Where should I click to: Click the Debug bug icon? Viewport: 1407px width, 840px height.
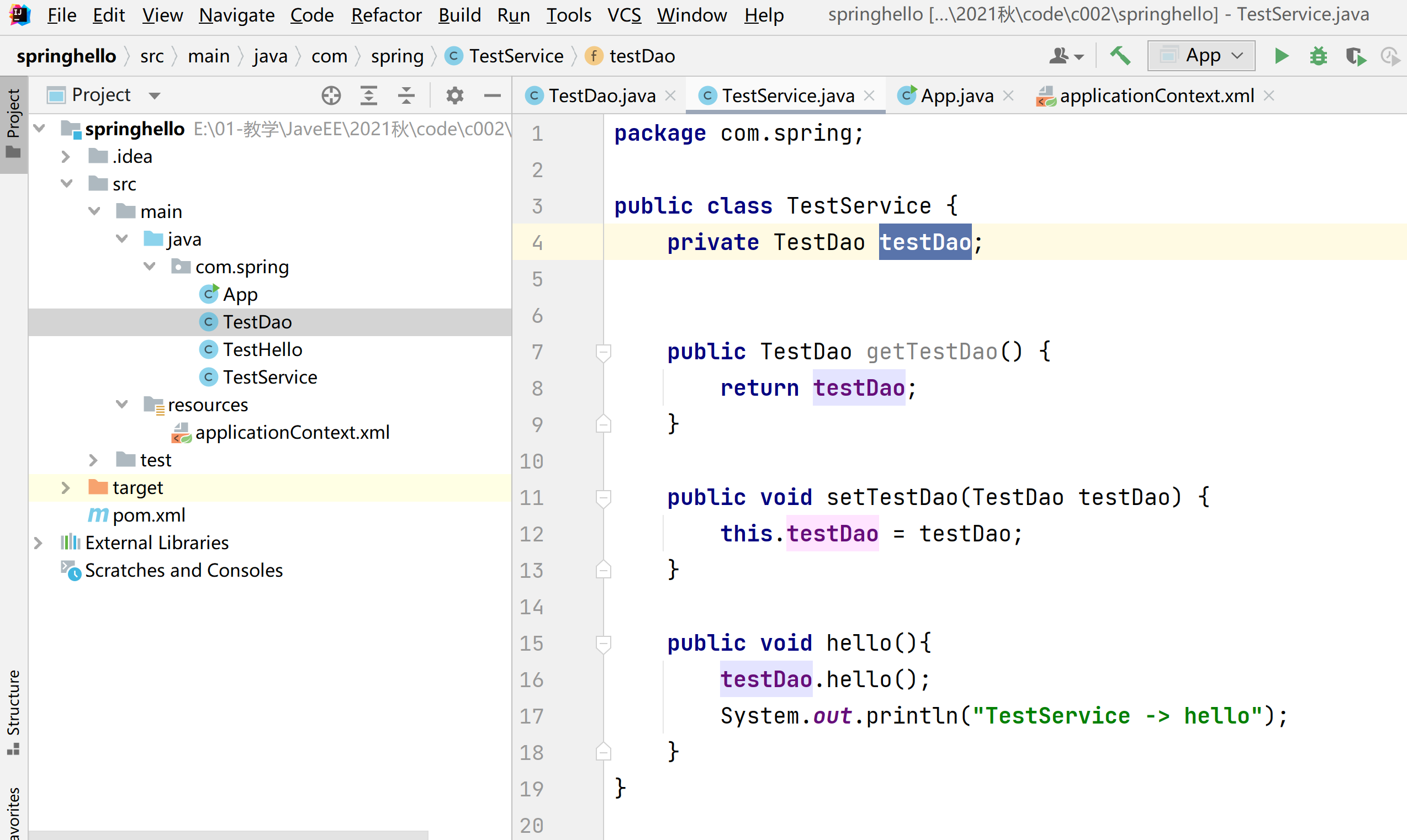(x=1319, y=56)
